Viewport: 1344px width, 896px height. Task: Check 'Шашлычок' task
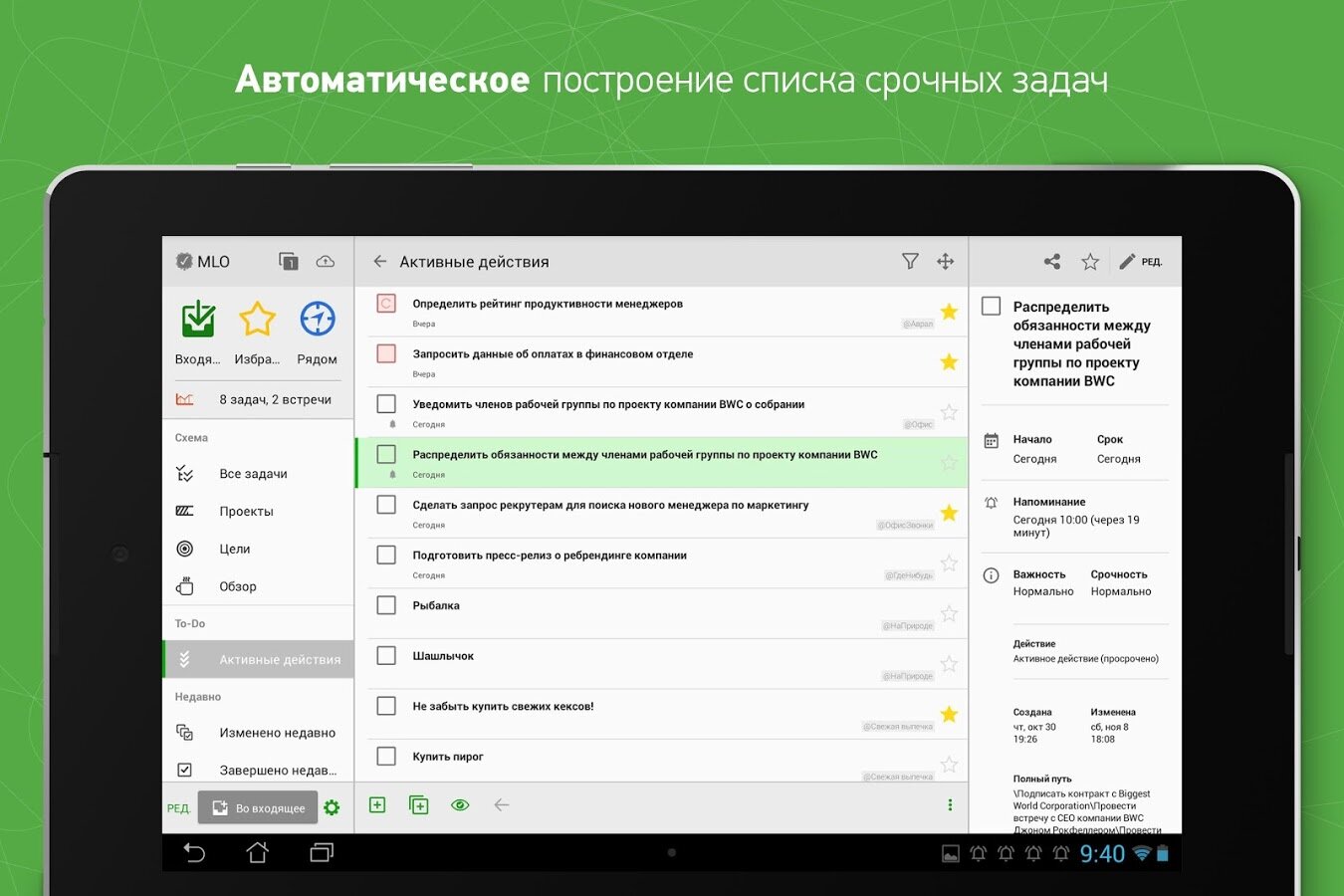click(386, 655)
